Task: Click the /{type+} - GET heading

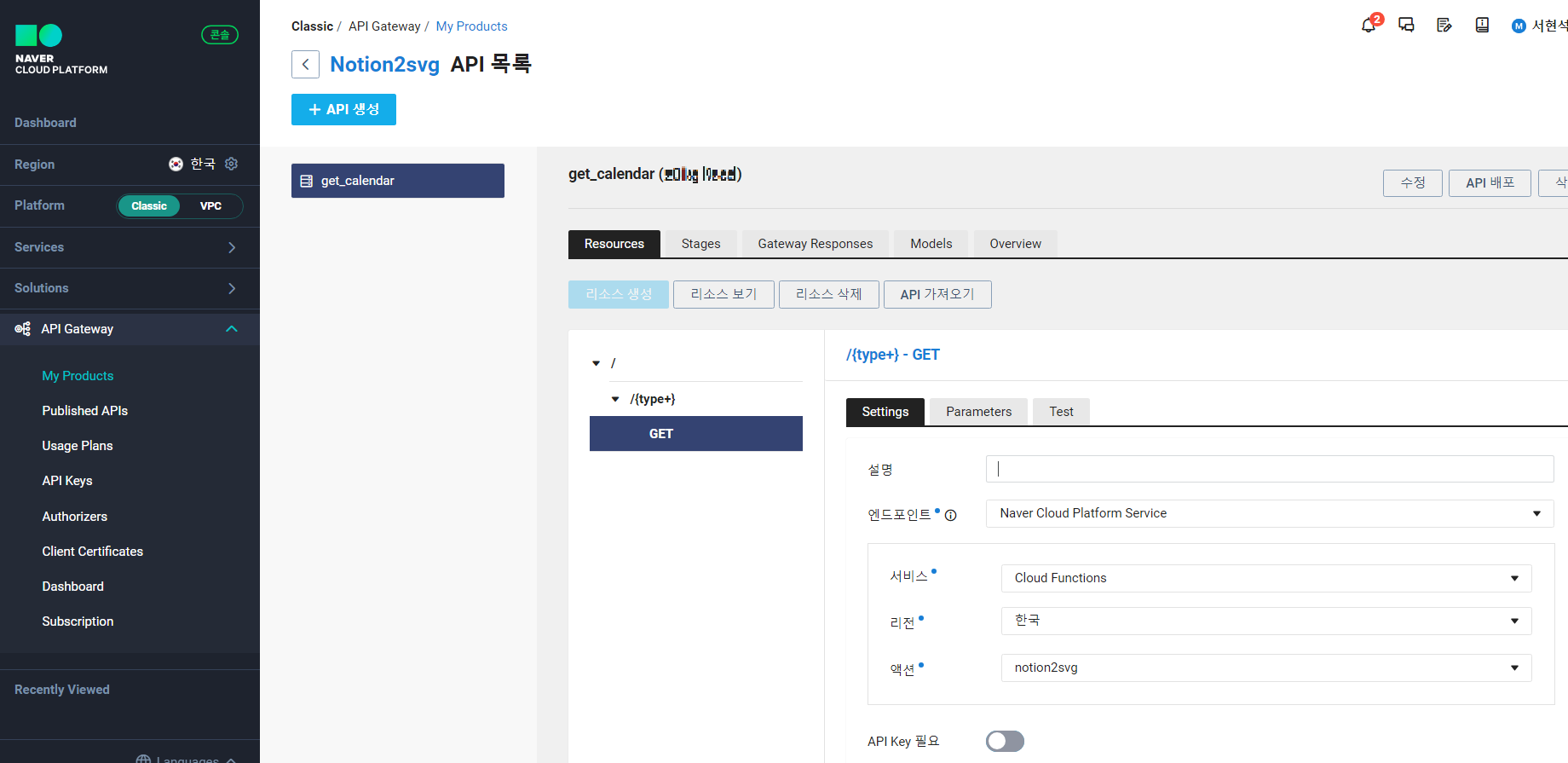Action: [893, 355]
